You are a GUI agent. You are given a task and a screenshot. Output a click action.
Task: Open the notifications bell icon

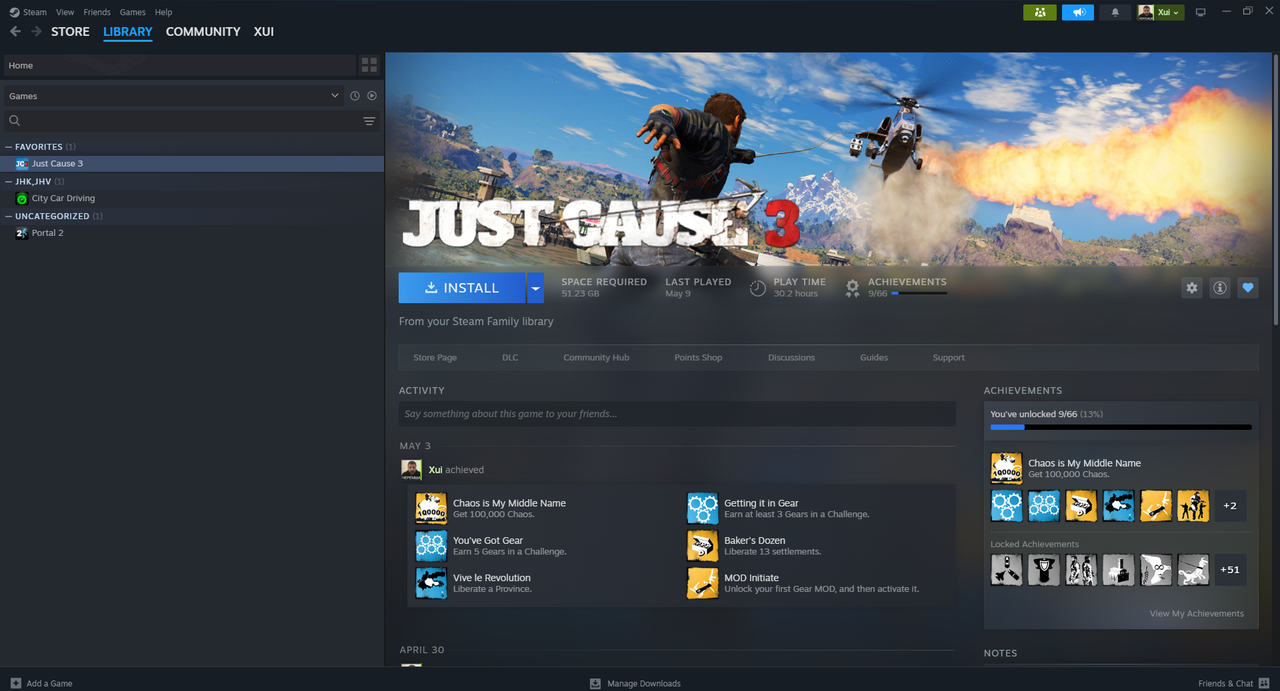pyautogui.click(x=1116, y=12)
